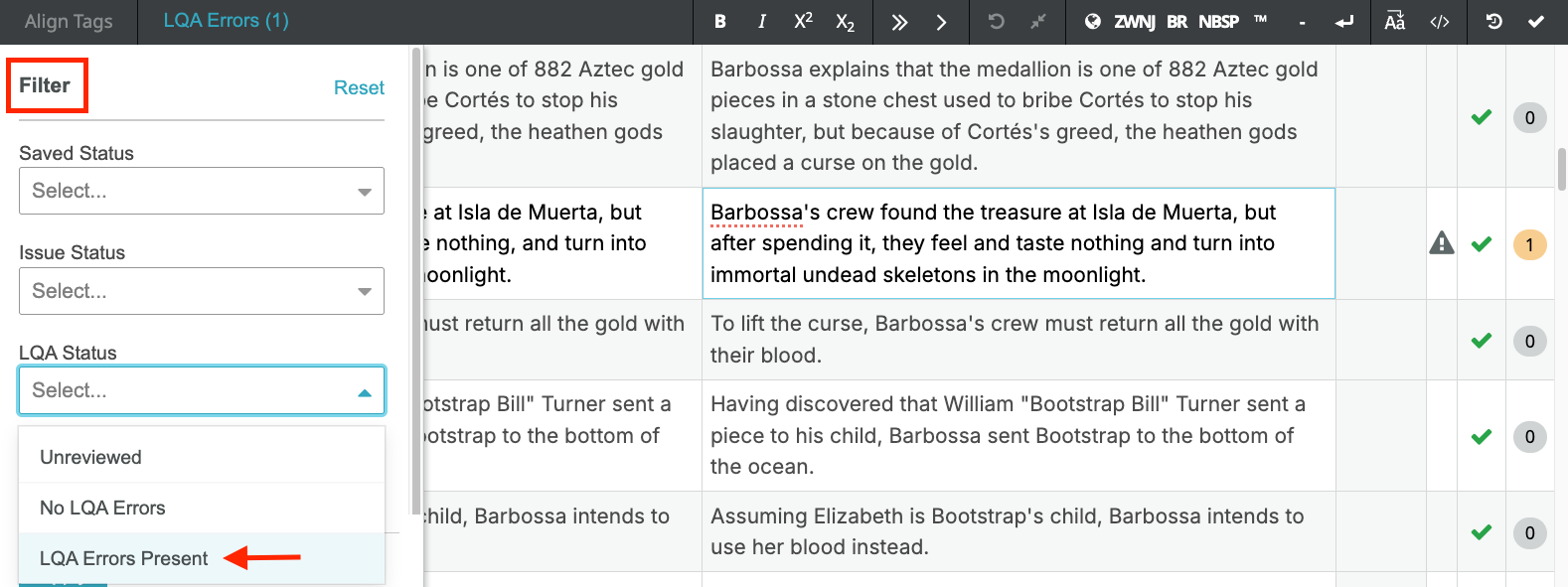Click the 'Having discovered that William' translation cell

coord(1019,435)
